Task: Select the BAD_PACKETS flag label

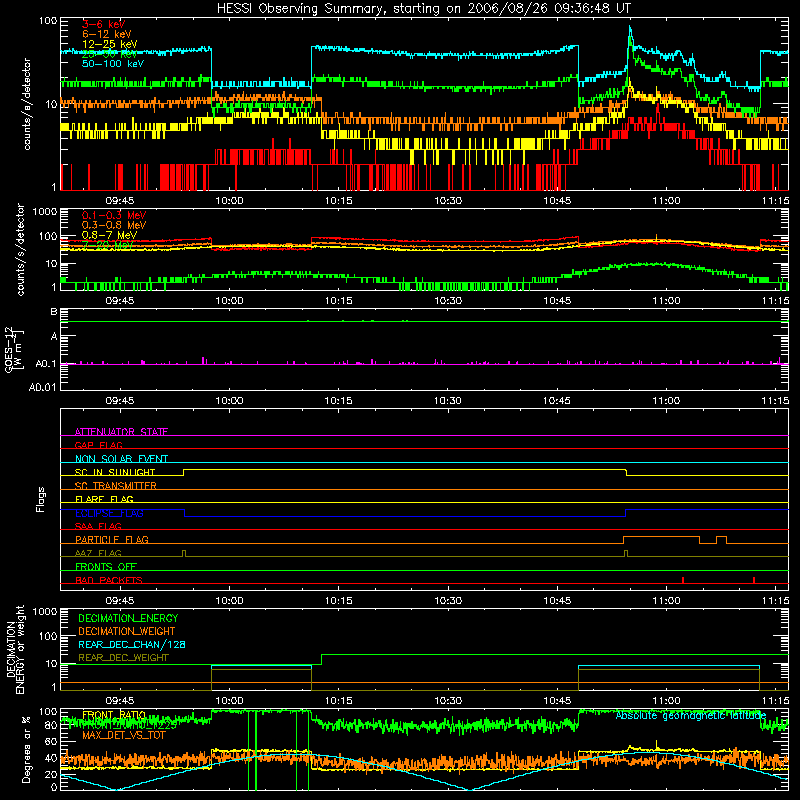Action: click(109, 580)
